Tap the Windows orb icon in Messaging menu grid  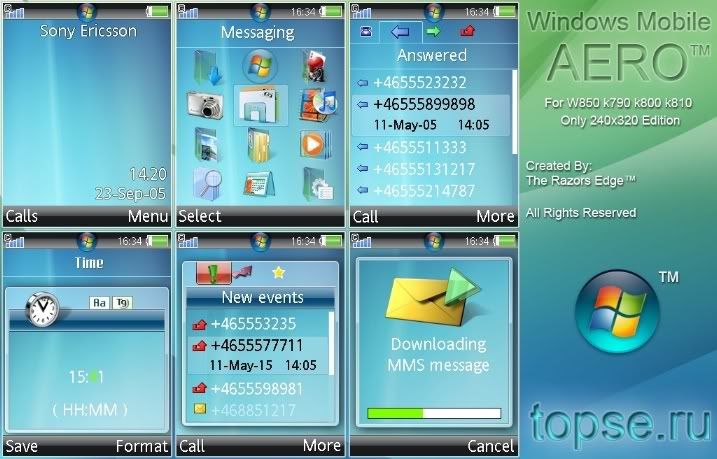pyautogui.click(x=260, y=67)
